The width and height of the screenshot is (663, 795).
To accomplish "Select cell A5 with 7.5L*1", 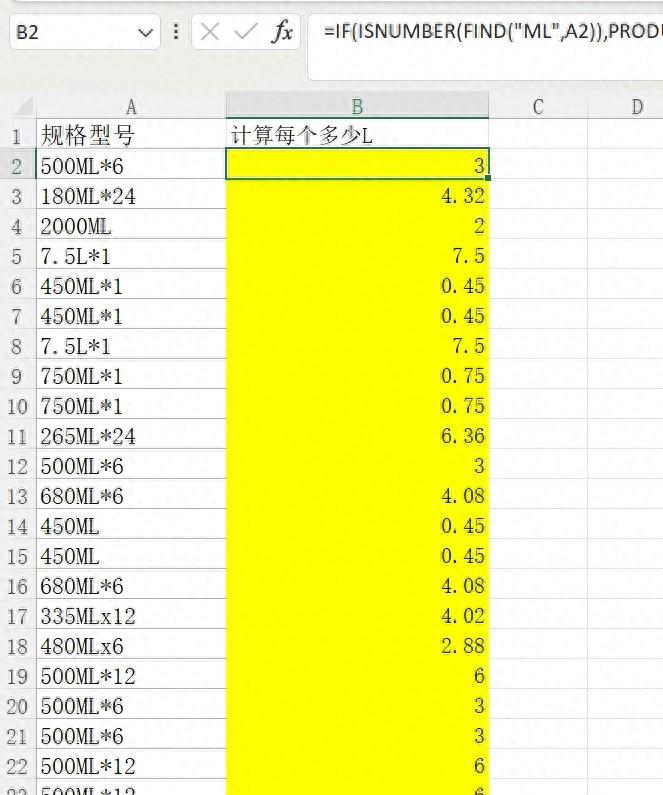I will tap(131, 256).
